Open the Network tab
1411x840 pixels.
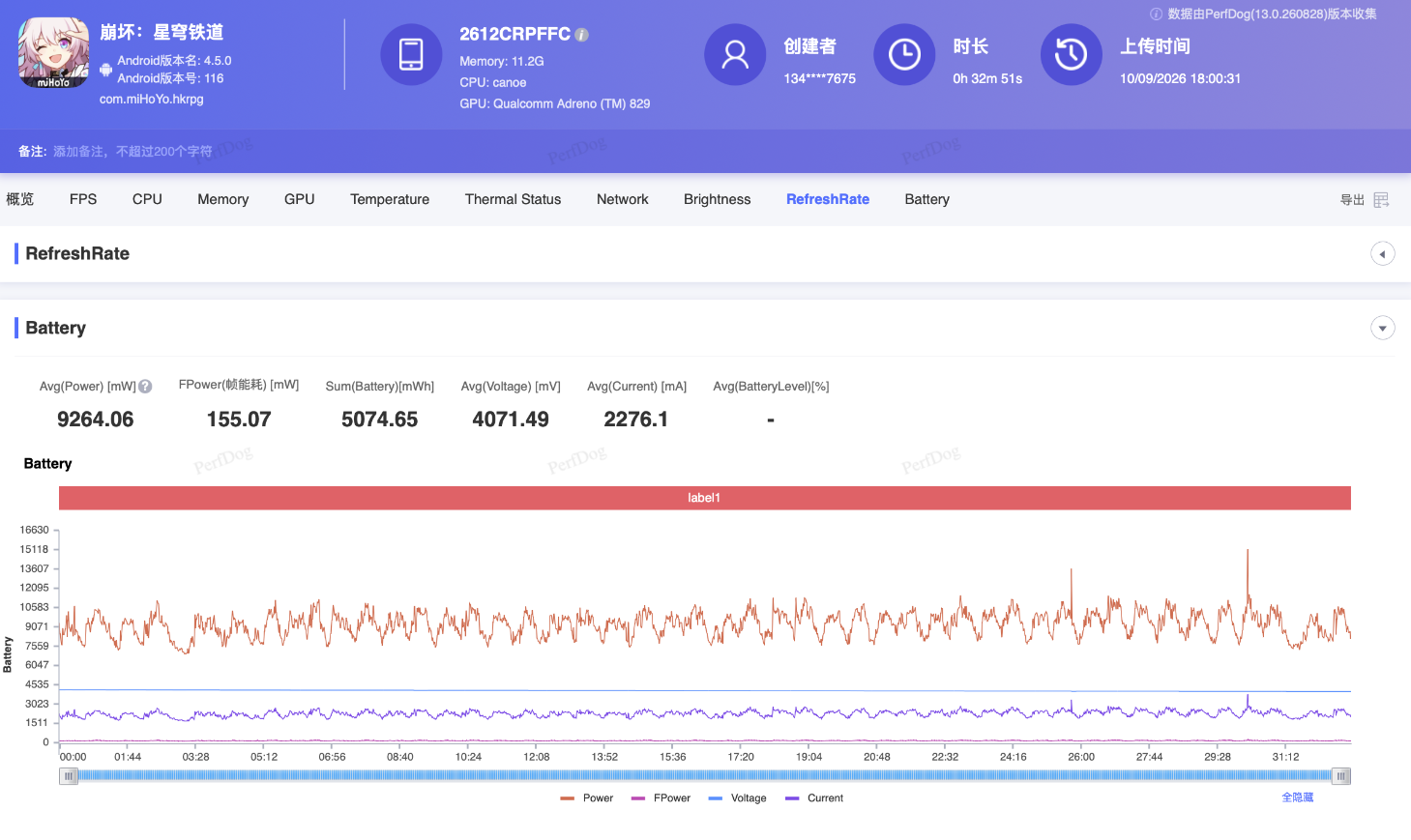coord(623,199)
